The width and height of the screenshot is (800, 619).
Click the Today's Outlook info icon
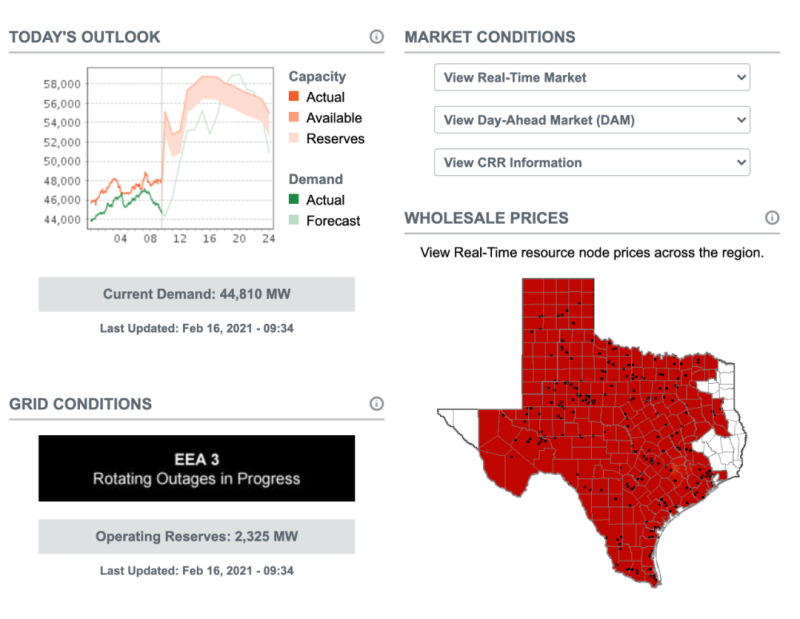377,37
